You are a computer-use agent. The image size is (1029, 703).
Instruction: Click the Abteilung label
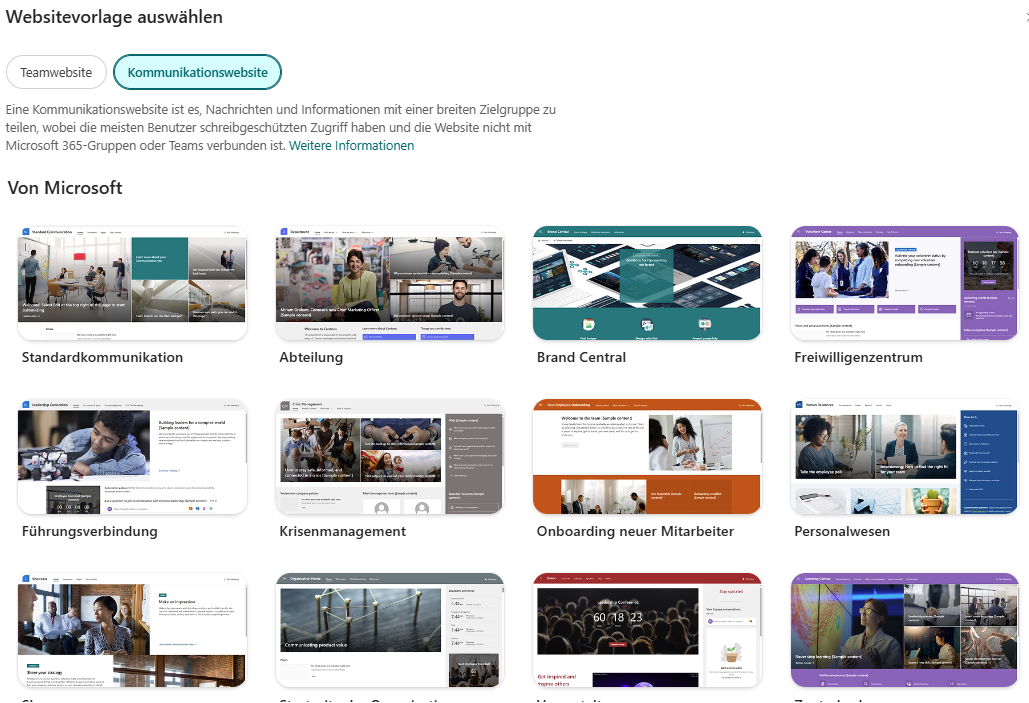pos(311,358)
